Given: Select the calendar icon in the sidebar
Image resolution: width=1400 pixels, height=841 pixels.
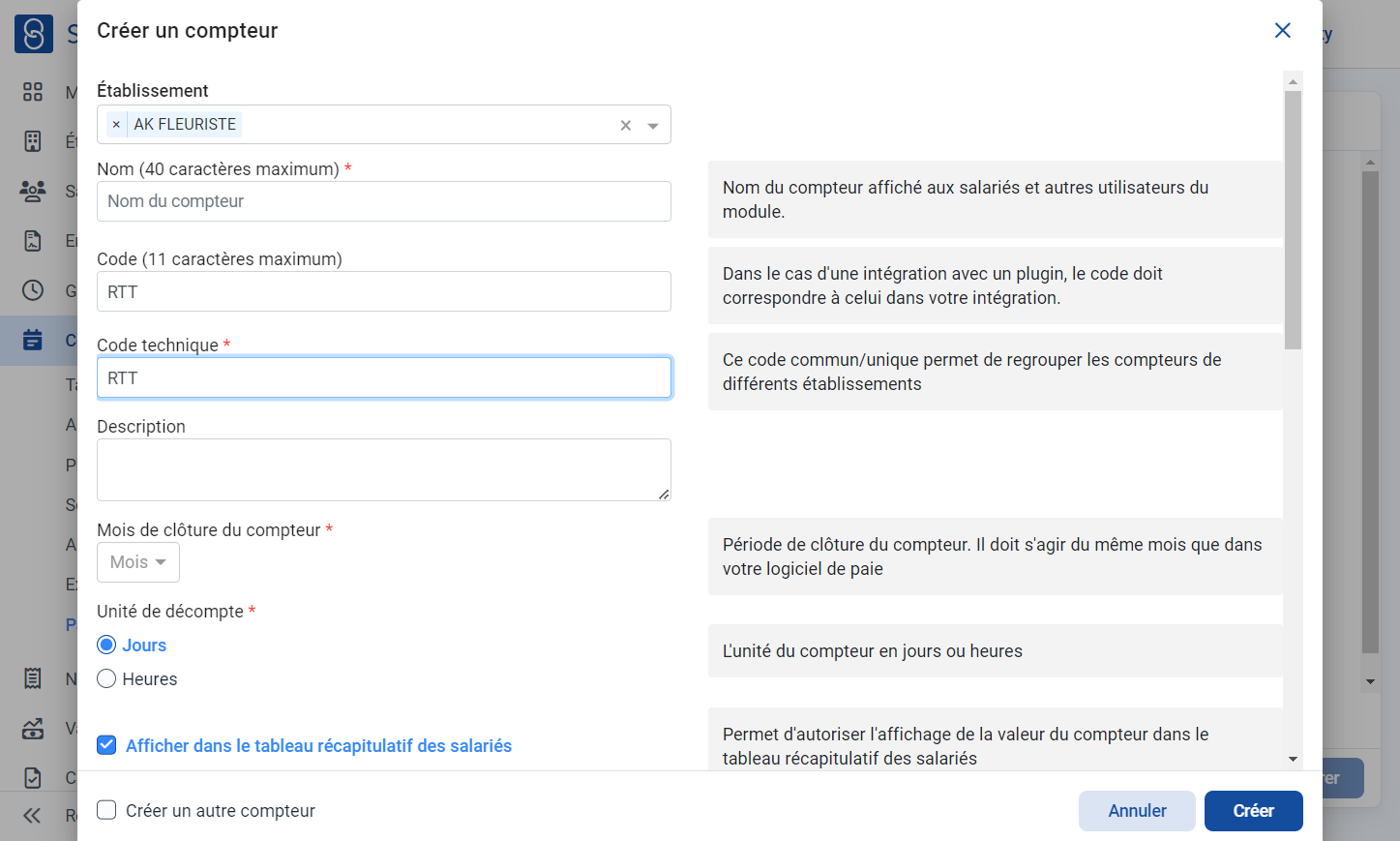Looking at the screenshot, I should coord(33,340).
